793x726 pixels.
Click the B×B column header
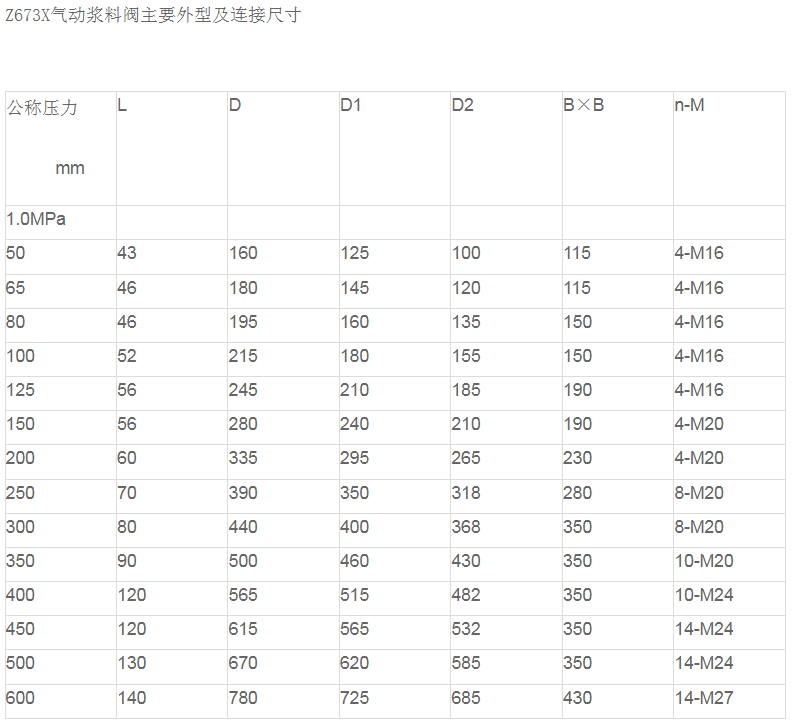[583, 105]
